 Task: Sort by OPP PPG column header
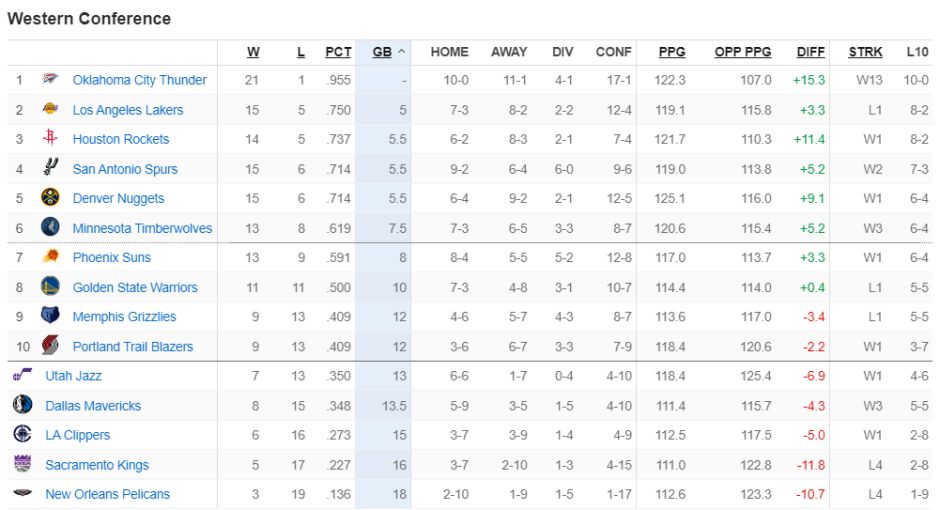[743, 52]
